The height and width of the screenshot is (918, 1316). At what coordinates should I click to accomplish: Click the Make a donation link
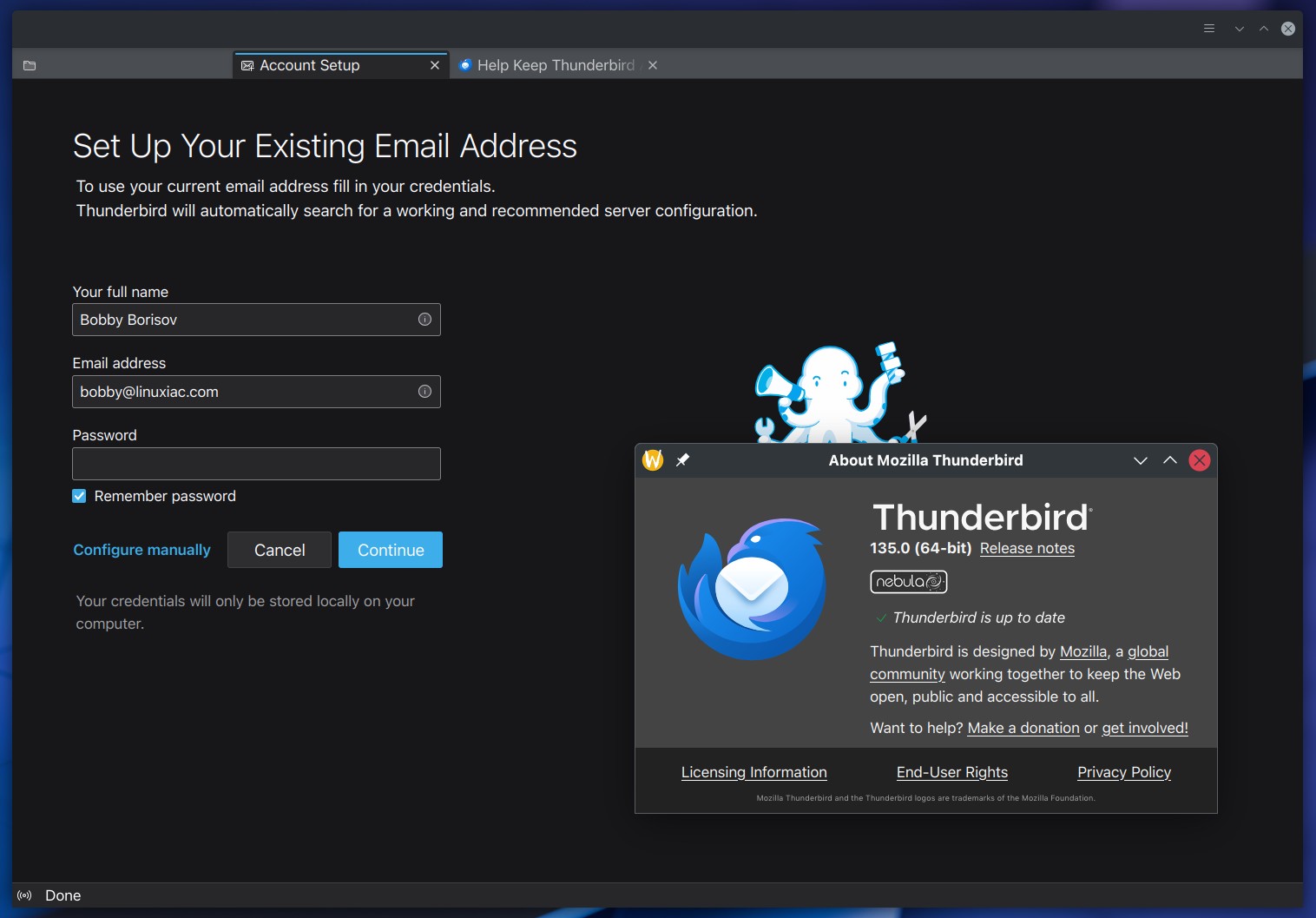pos(1023,728)
